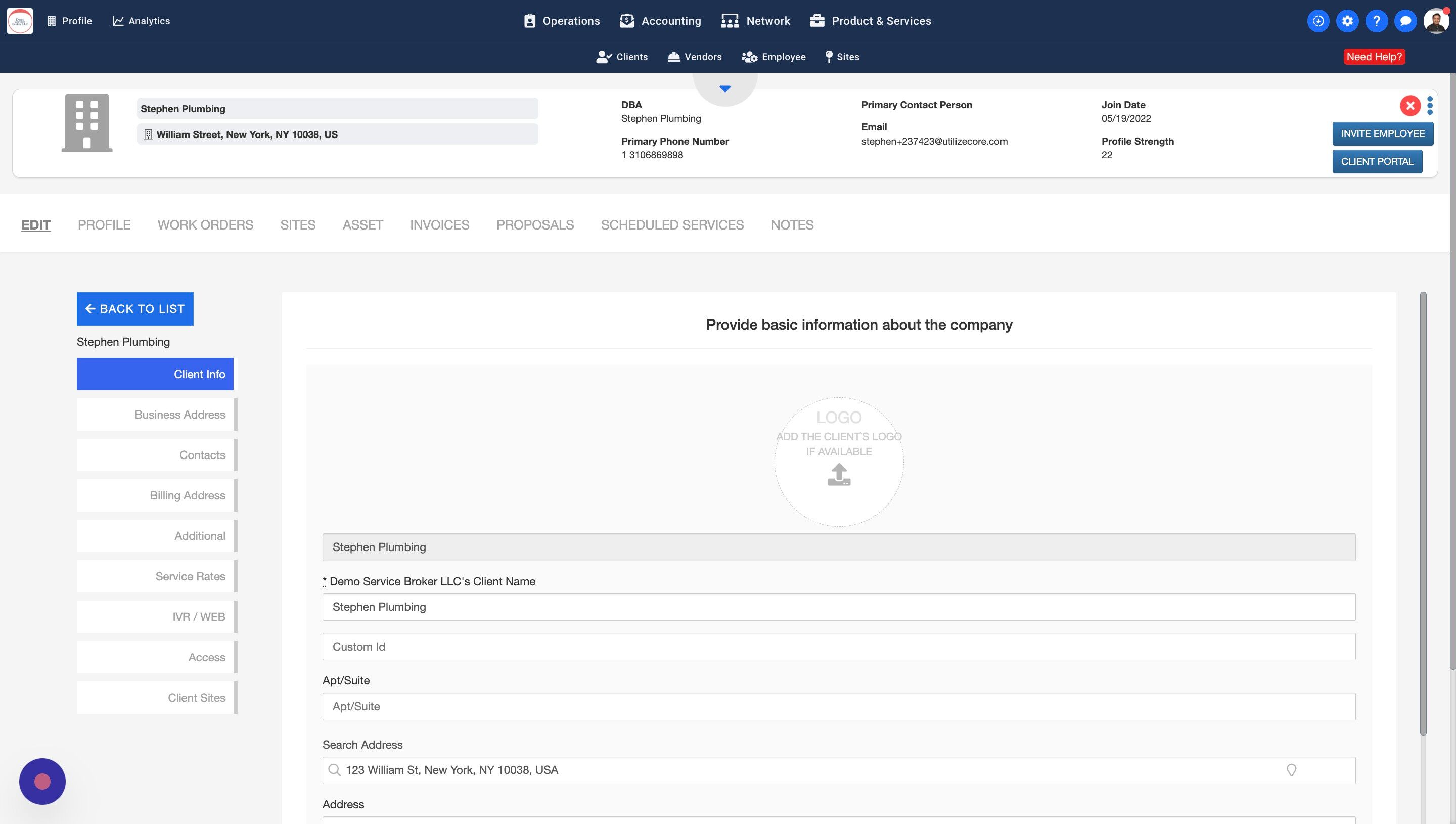Open the chat messages bubble icon
This screenshot has height=824, width=1456.
coord(1405,21)
